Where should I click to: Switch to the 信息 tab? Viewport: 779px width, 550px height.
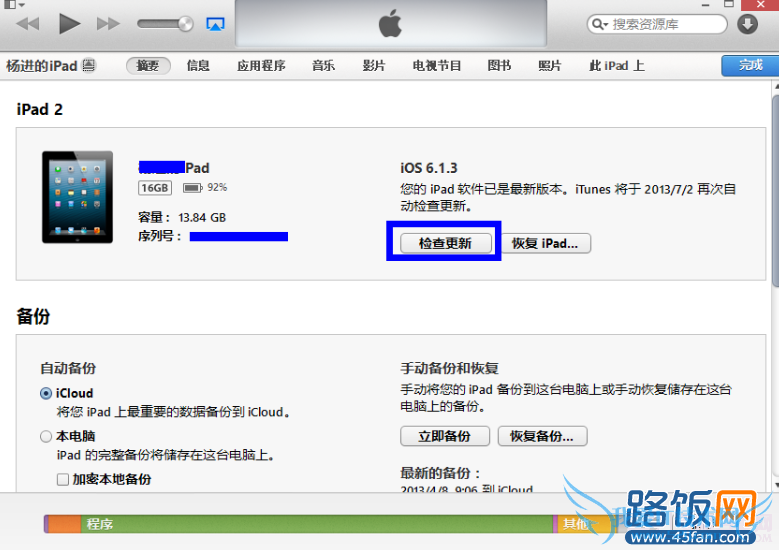coord(198,66)
